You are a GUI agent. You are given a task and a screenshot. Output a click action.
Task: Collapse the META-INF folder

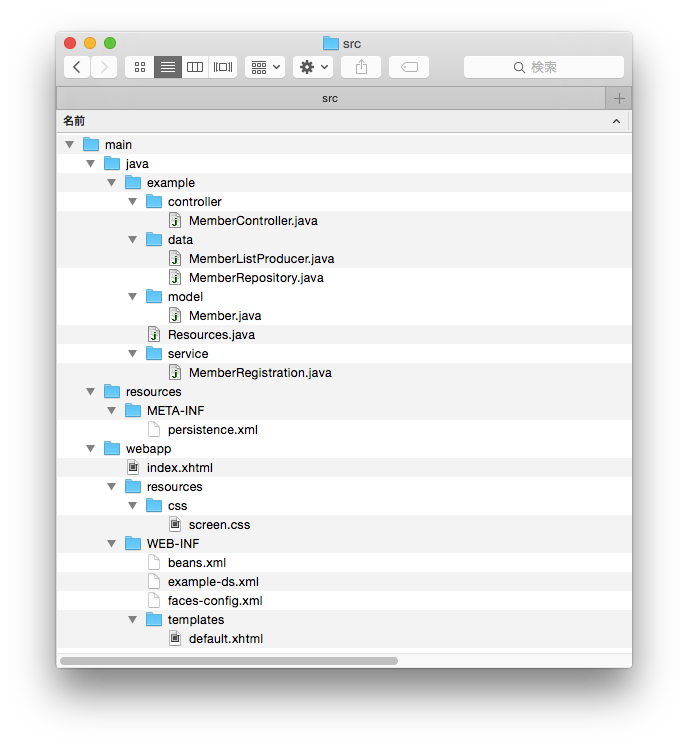(112, 411)
